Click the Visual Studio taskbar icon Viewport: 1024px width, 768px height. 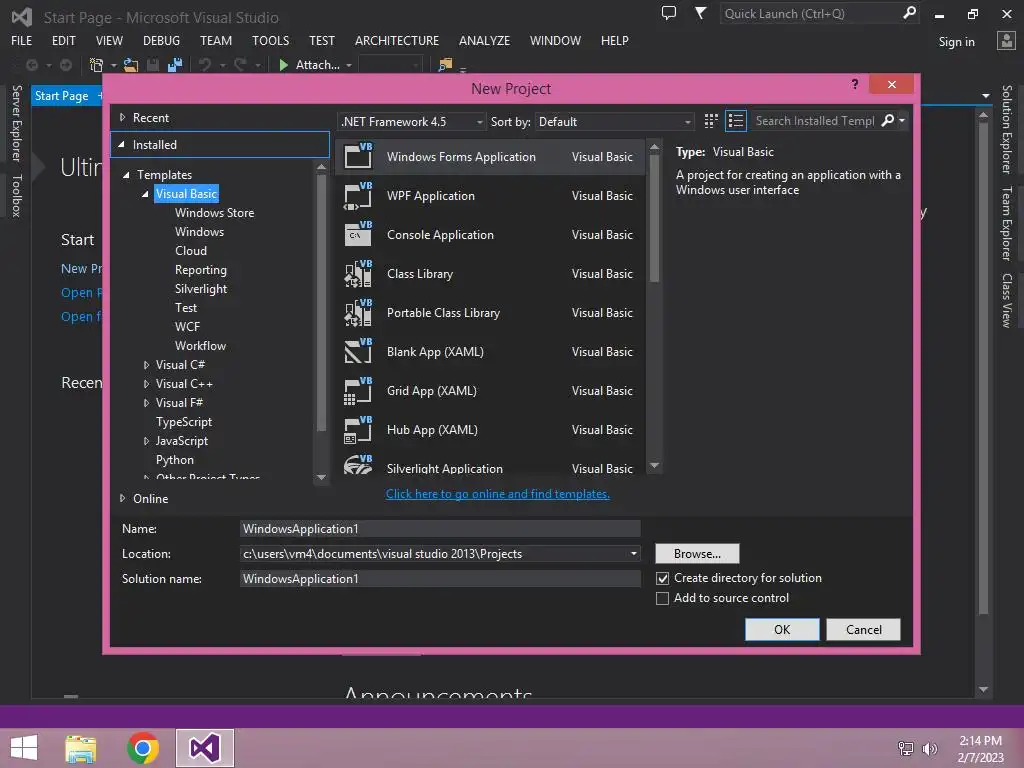[x=204, y=748]
